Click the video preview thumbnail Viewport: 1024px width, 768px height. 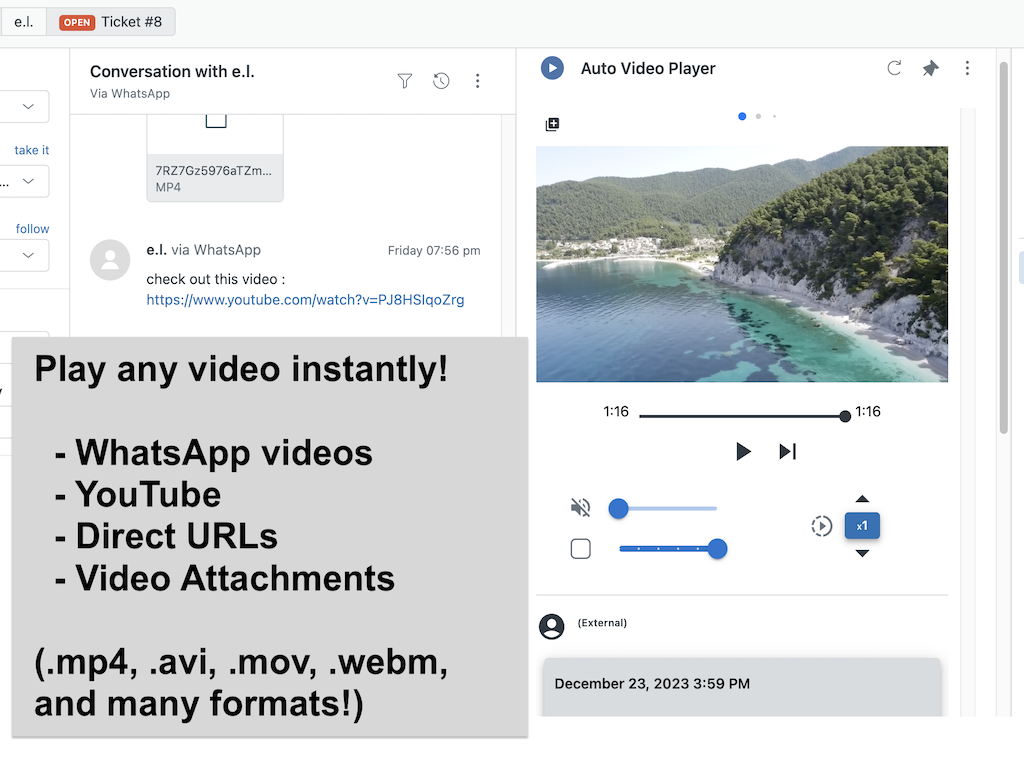742,264
